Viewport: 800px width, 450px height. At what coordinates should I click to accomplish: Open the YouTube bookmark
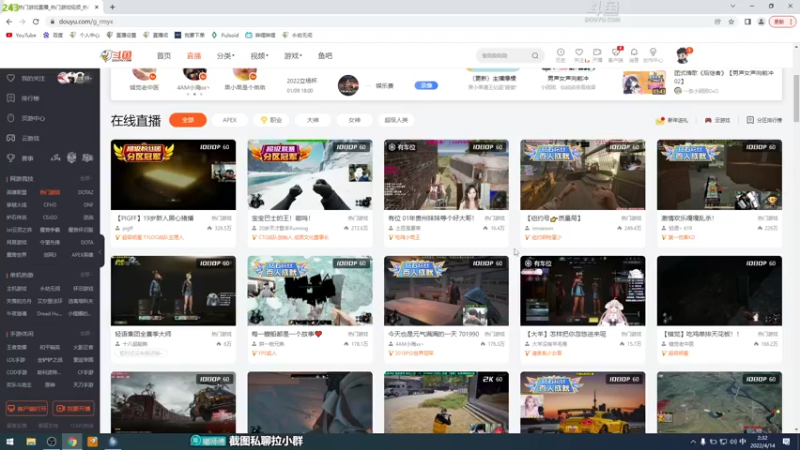click(21, 35)
